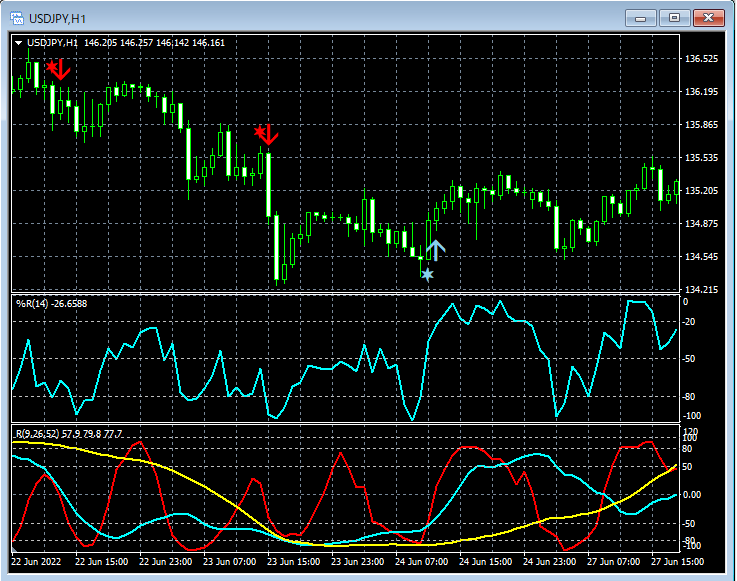Click the chart window icon in the title bar
Screen dimensions: 737x581
(x=17, y=18)
